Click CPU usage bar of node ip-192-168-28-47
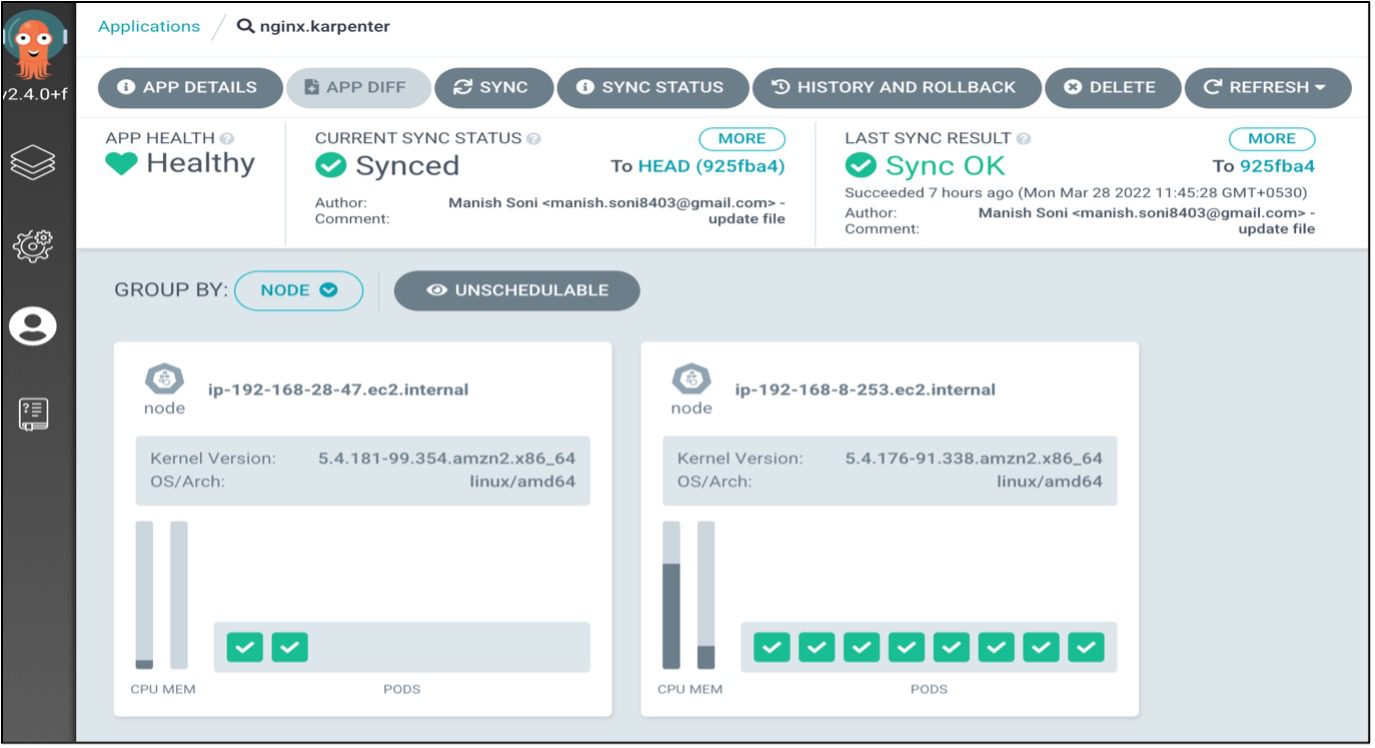Viewport: 1375px width, 748px height. pos(144,595)
